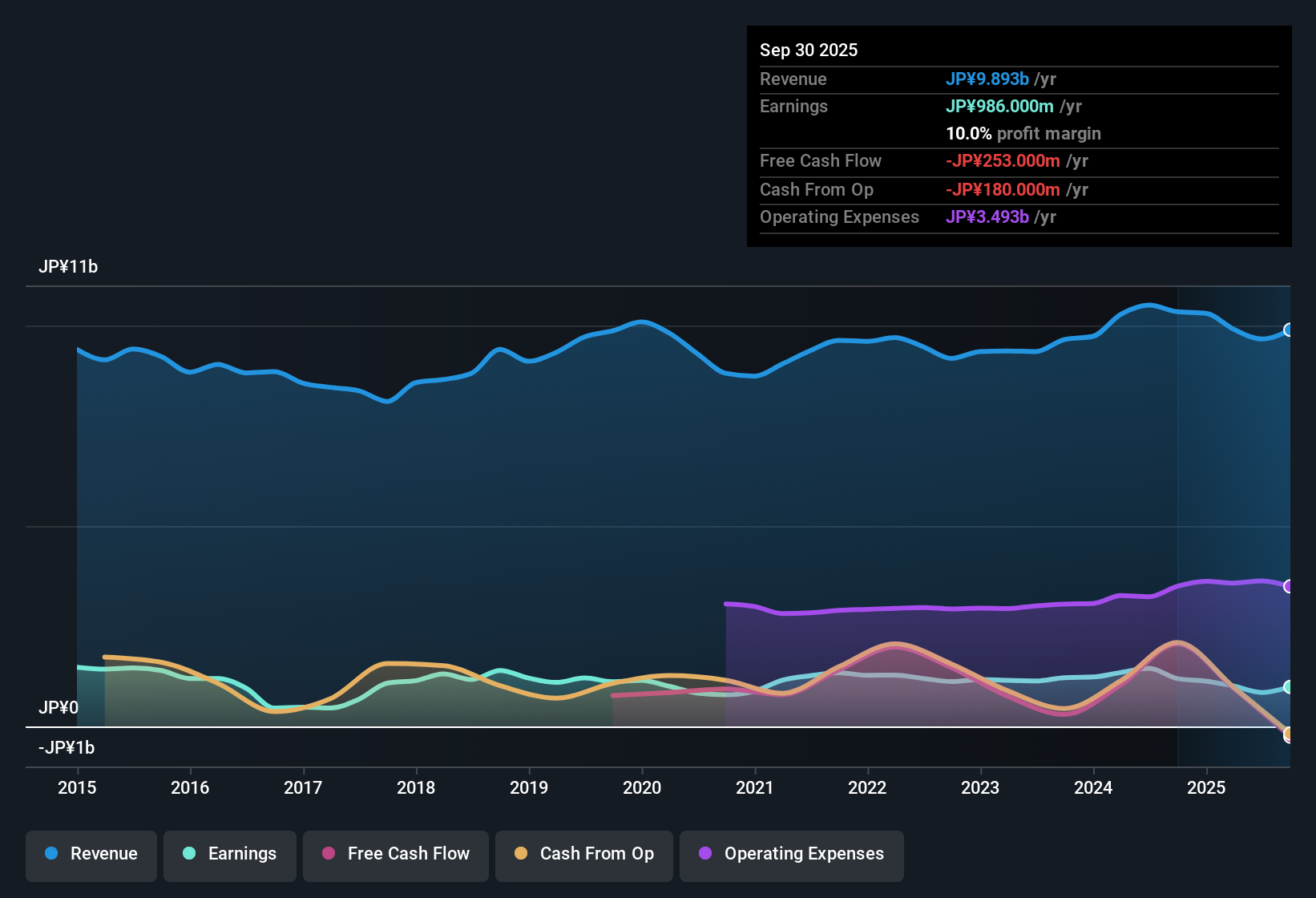Click the blue Revenue dot icon
1316x898 pixels.
coord(50,854)
